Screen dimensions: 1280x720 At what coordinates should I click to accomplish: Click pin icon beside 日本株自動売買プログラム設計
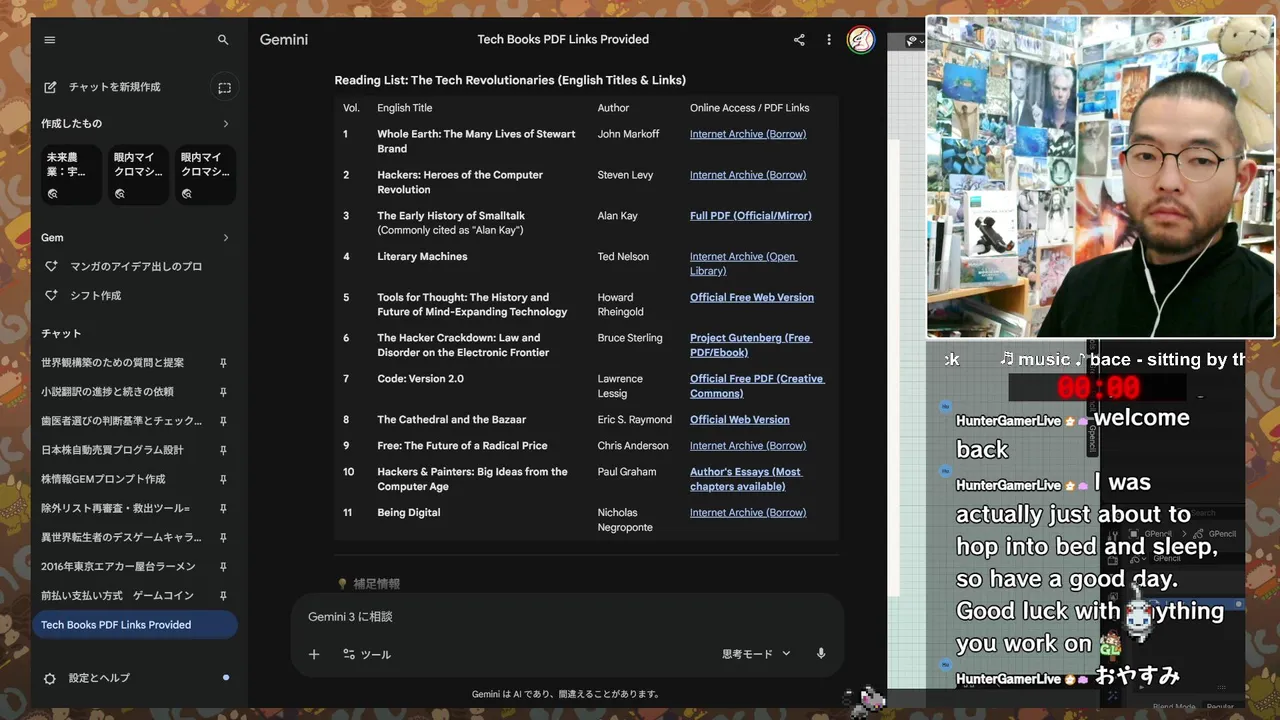(223, 450)
